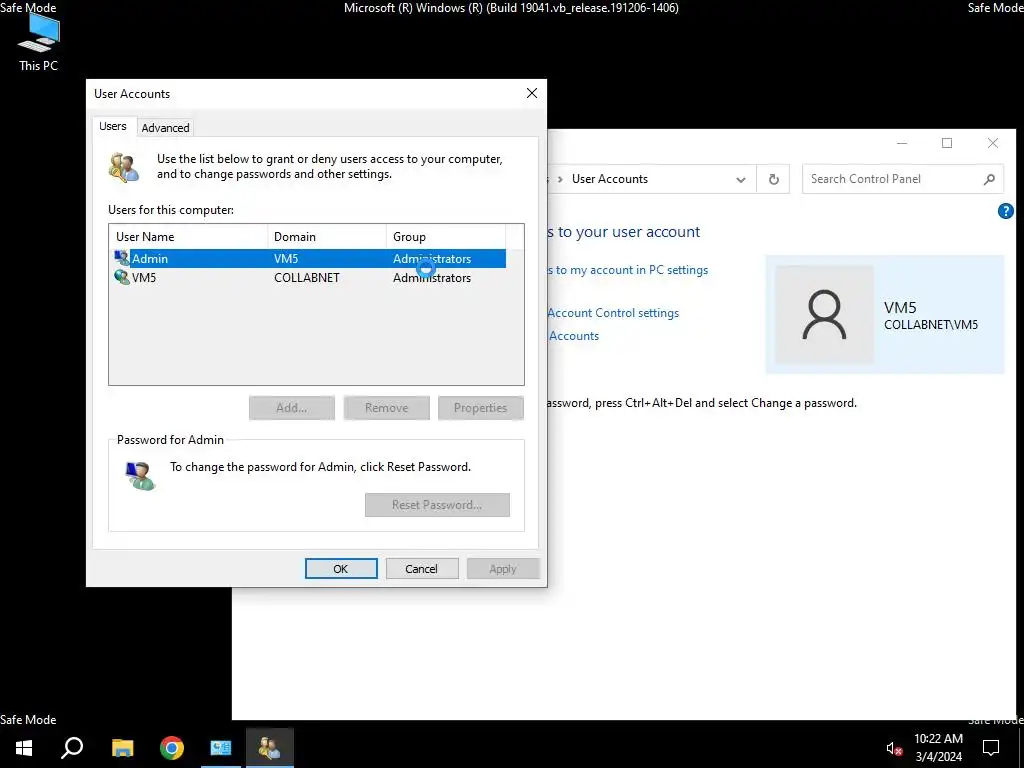This screenshot has width=1024, height=768.
Task: Click the Apply button
Action: pyautogui.click(x=503, y=569)
